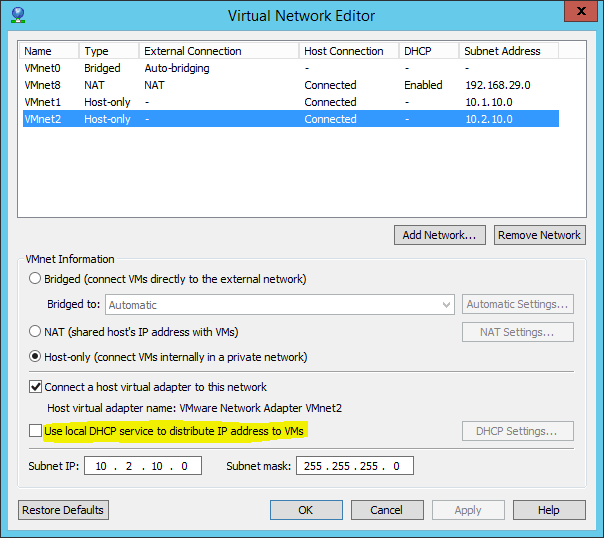Select the VMnet1 network row
The height and width of the screenshot is (538, 604).
tap(291, 102)
